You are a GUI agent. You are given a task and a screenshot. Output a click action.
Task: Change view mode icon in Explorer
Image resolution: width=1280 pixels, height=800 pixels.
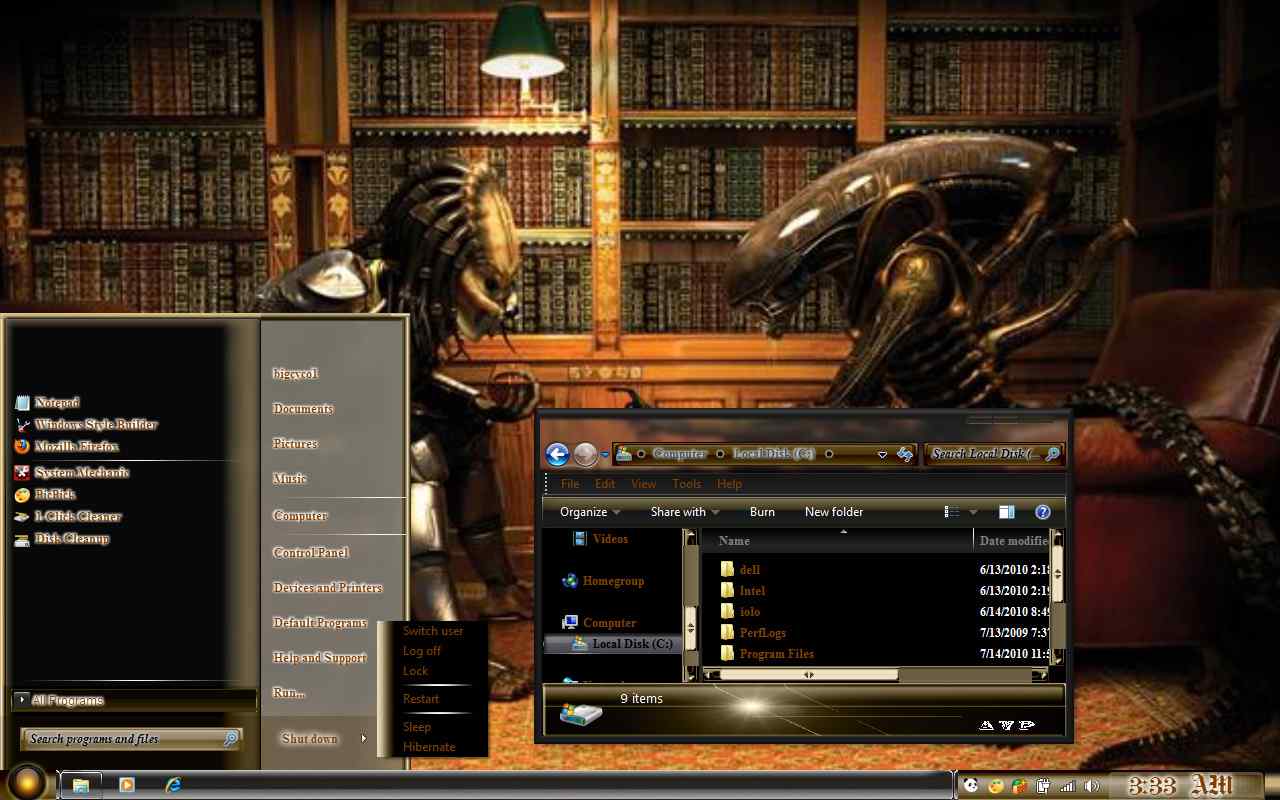952,512
